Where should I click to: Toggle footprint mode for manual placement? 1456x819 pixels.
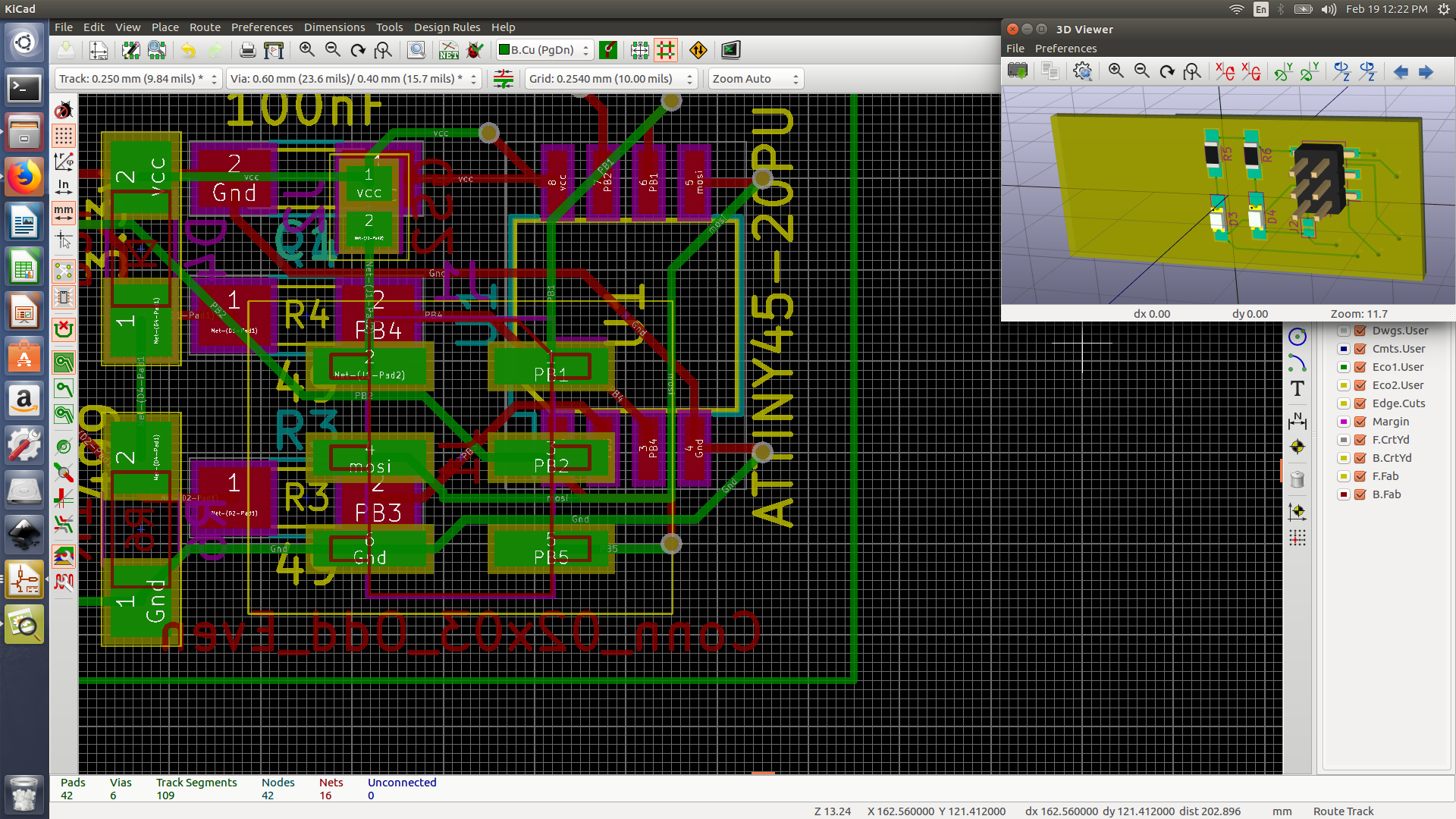[x=640, y=50]
